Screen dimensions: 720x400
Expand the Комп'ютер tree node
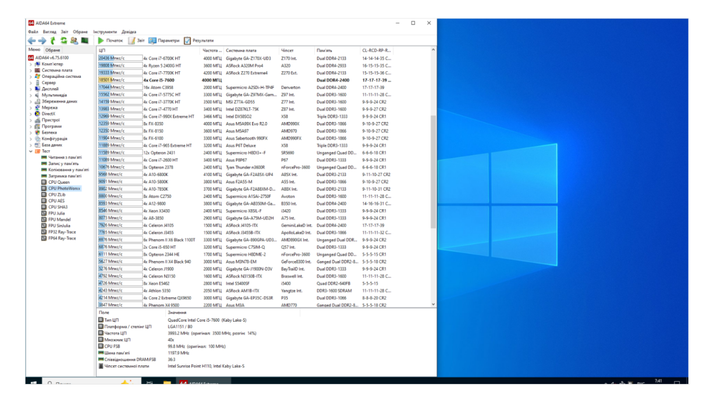tap(31, 64)
